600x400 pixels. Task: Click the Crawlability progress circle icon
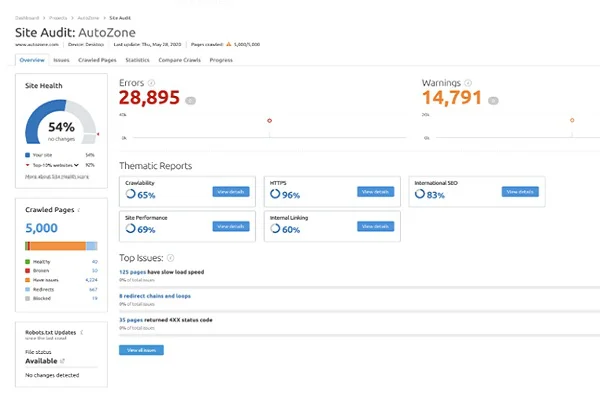point(130,194)
